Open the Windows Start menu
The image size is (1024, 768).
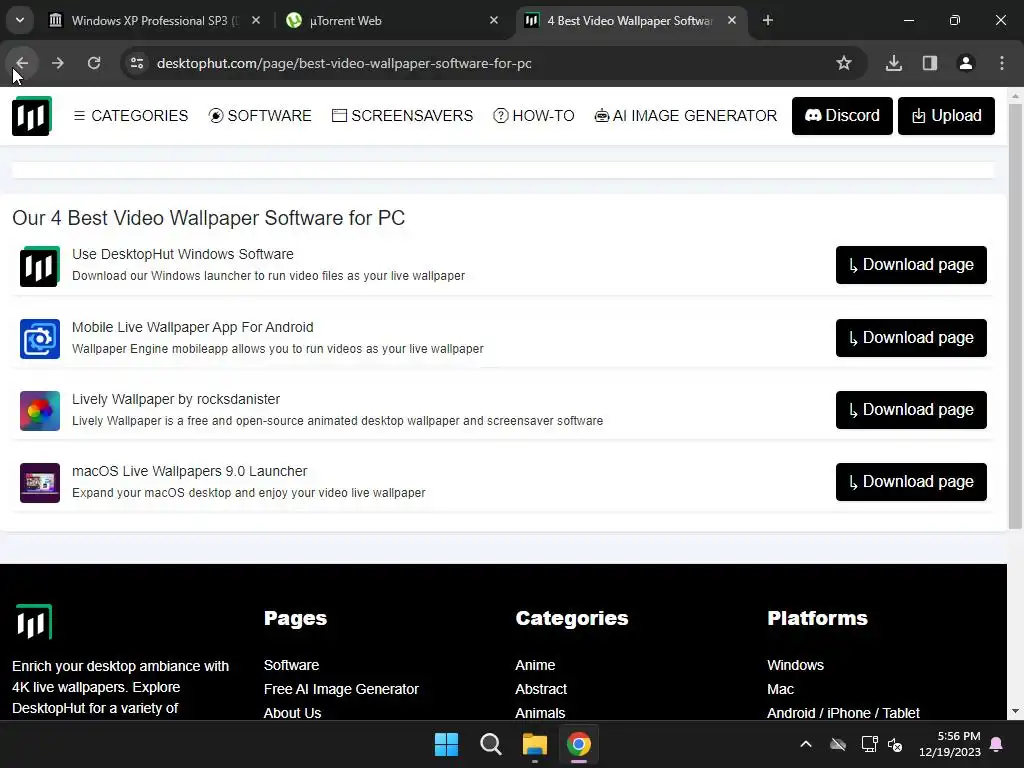pyautogui.click(x=447, y=744)
